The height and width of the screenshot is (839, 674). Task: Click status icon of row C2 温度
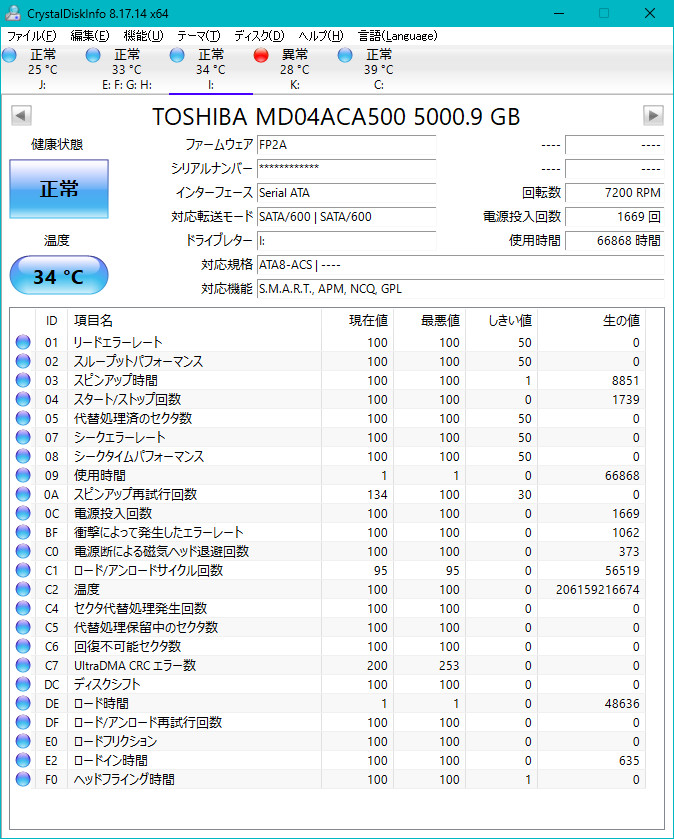23,589
